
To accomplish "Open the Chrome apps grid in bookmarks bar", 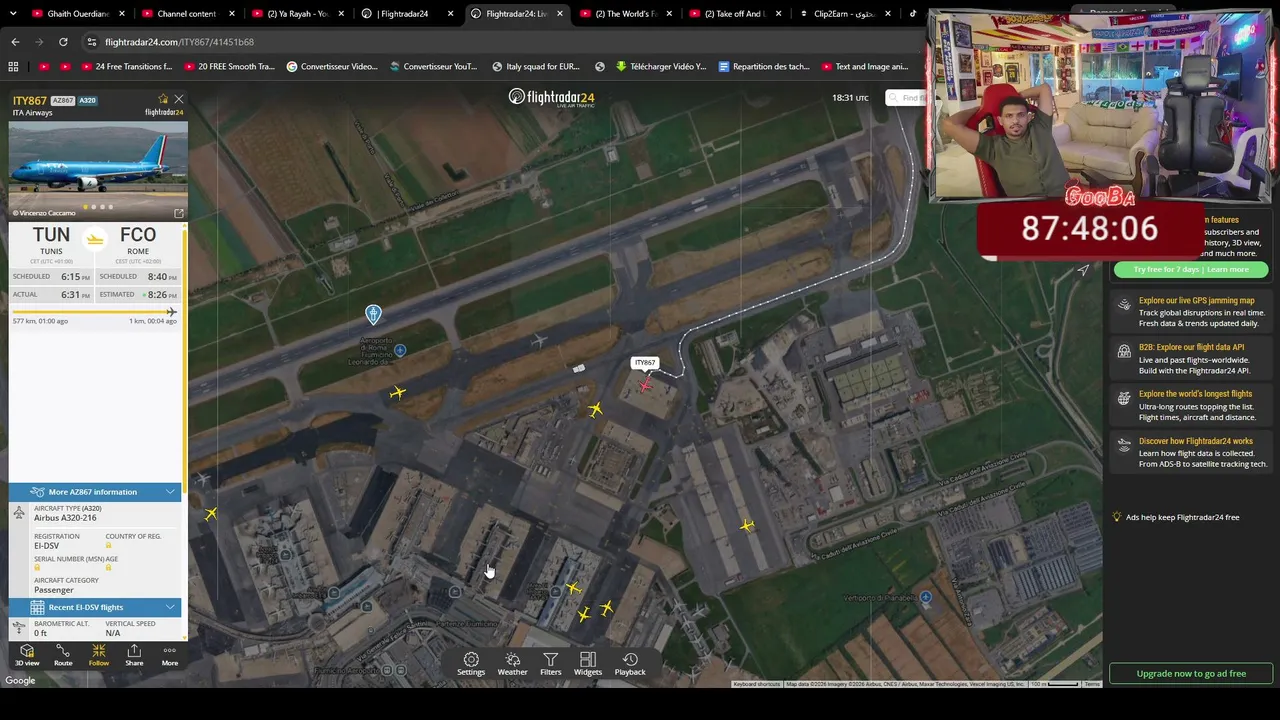I will tap(13, 67).
